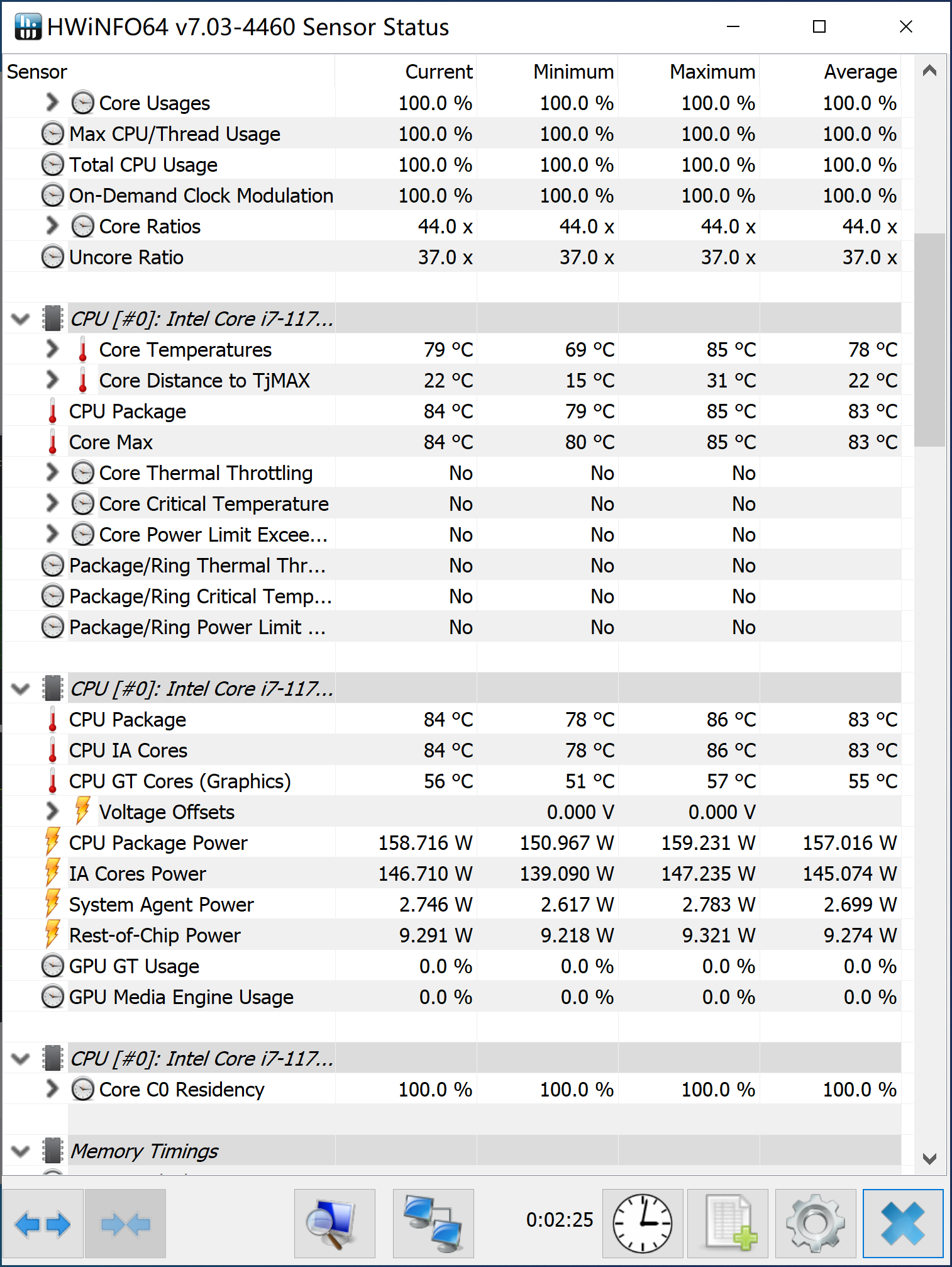
Task: Expand Core Distance to TjMAX row
Action: [53, 380]
